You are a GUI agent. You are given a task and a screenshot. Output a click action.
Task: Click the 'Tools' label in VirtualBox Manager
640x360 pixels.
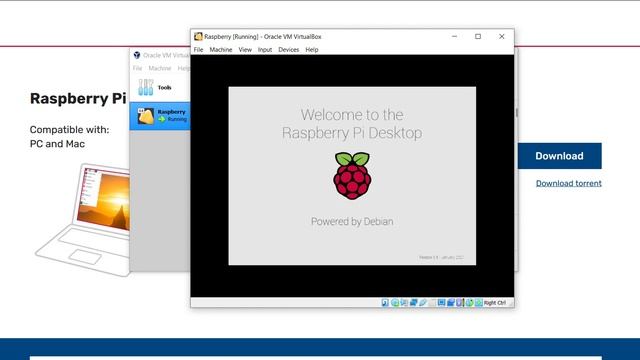[164, 87]
